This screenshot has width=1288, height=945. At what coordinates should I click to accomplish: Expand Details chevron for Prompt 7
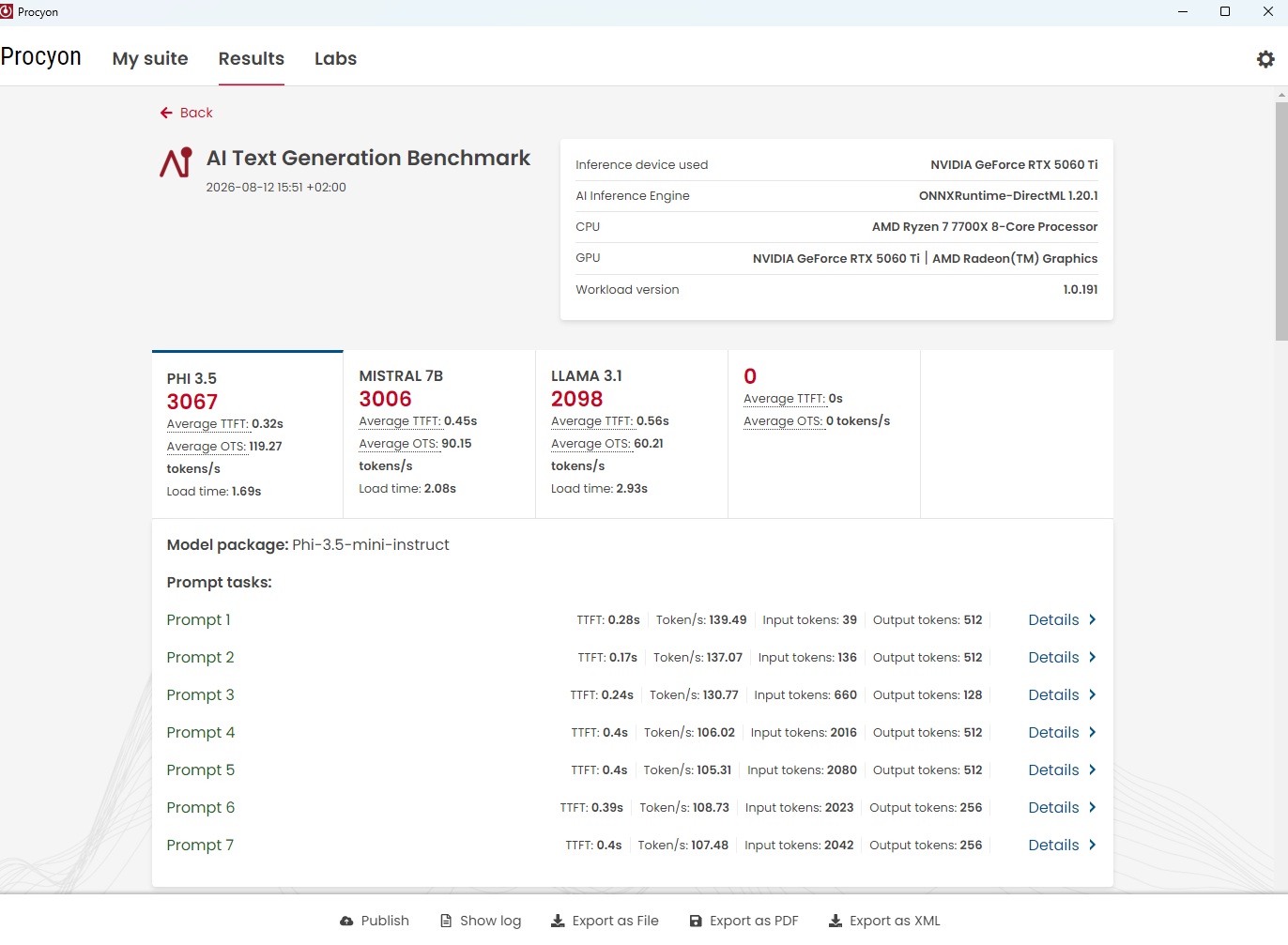[x=1092, y=846]
